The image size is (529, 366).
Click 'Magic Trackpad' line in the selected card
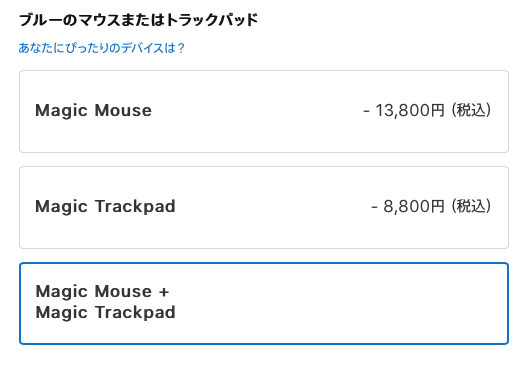[105, 312]
